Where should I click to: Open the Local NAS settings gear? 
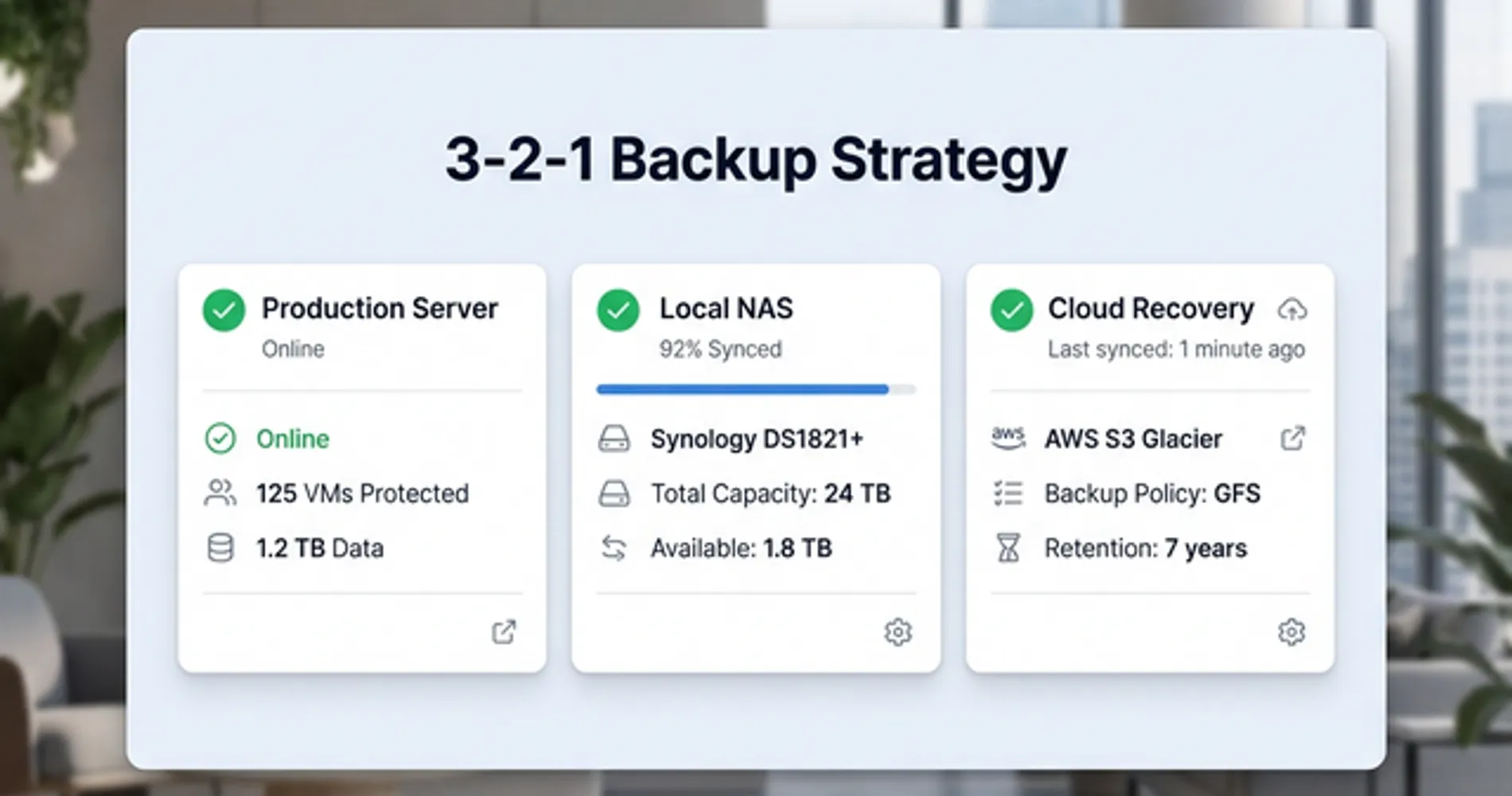(898, 632)
